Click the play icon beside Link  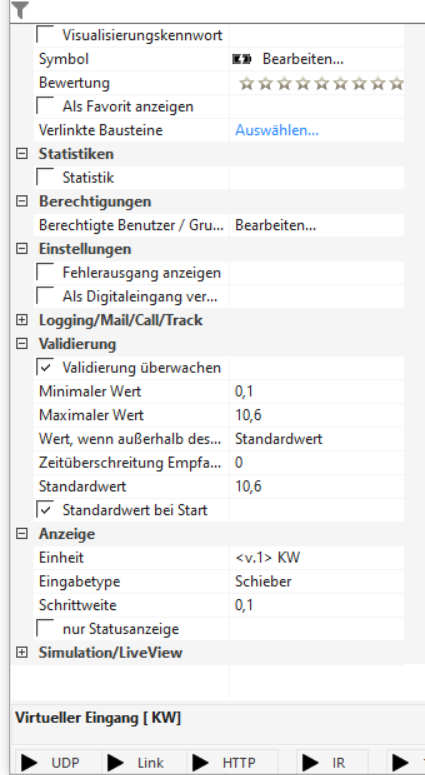115,763
